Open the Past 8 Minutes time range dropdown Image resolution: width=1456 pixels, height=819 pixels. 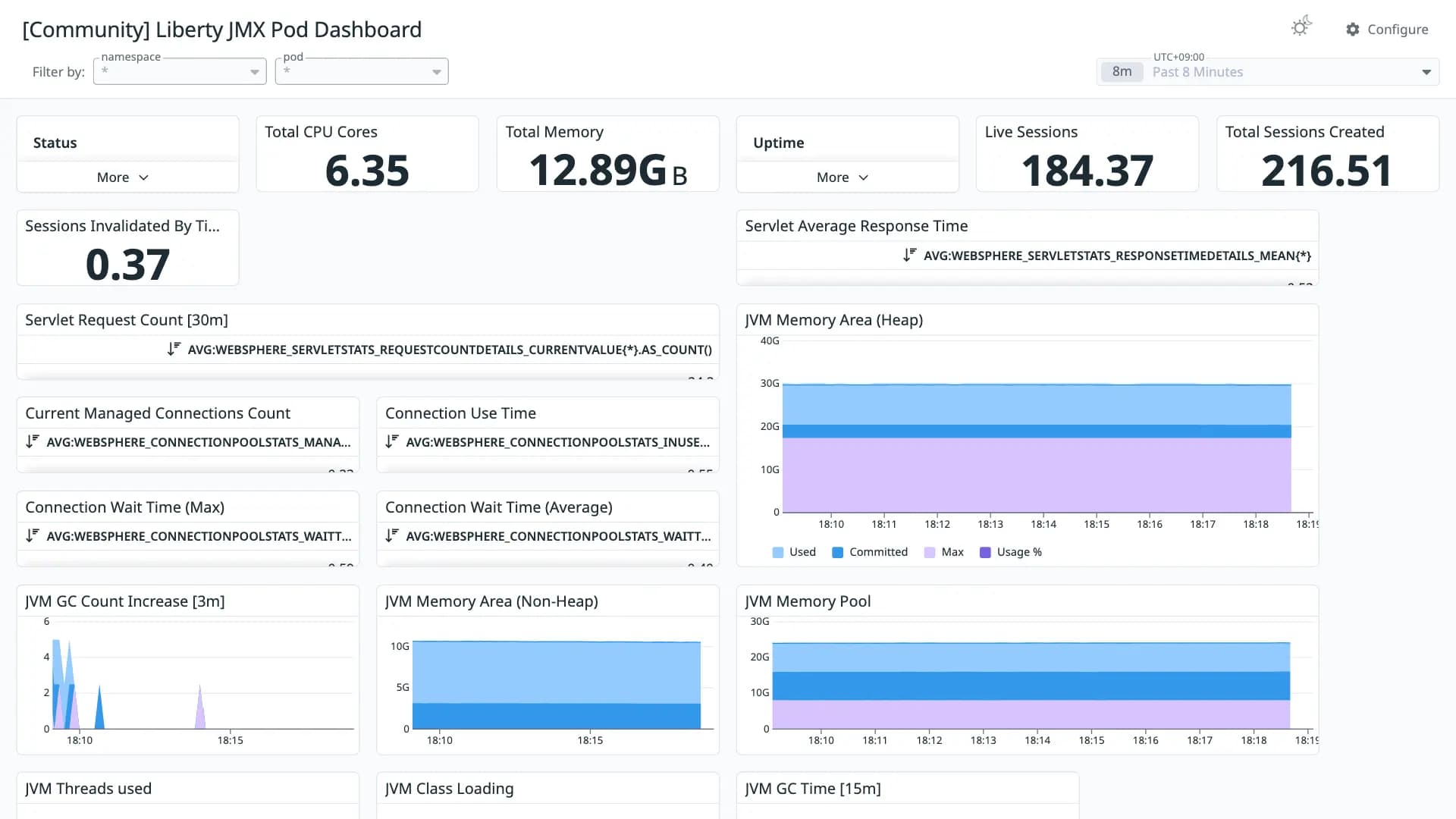pyautogui.click(x=1268, y=71)
